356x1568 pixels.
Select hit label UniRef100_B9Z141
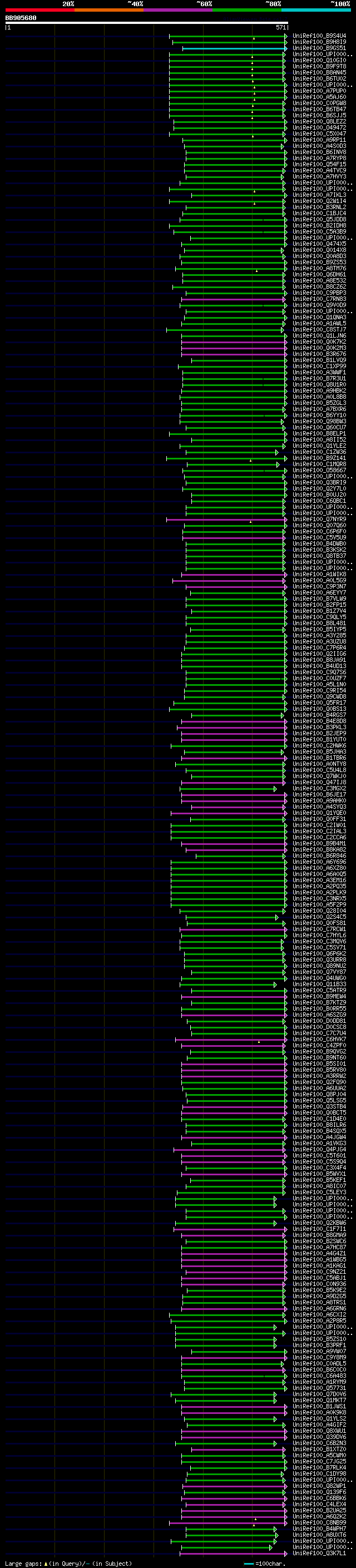(319, 458)
